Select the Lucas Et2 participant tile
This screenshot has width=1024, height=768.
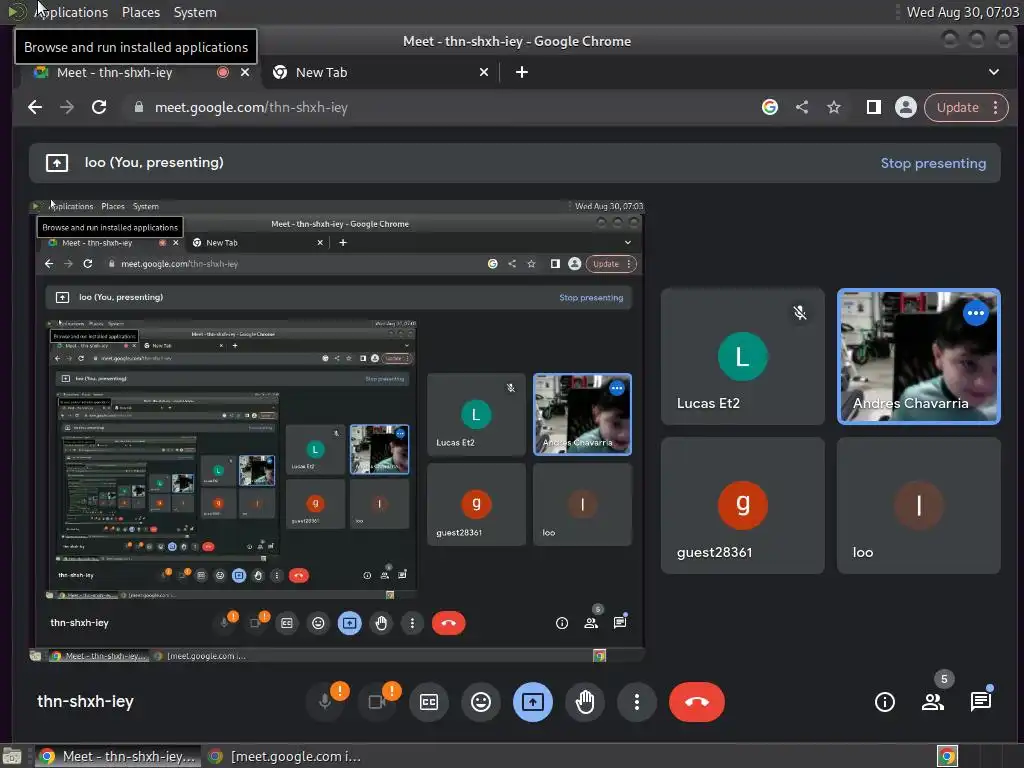coord(743,357)
